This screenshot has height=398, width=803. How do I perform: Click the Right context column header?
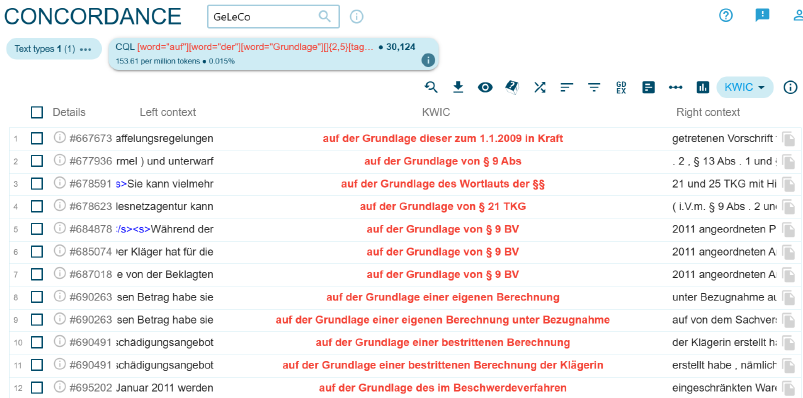tap(708, 112)
